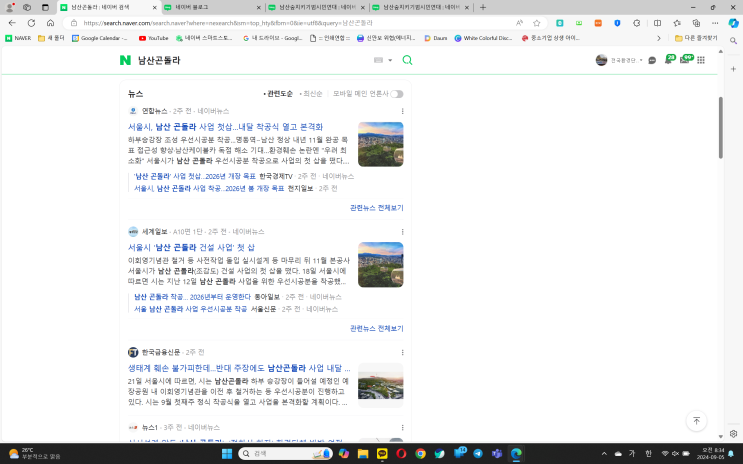Open a new browser tab

click(483, 8)
